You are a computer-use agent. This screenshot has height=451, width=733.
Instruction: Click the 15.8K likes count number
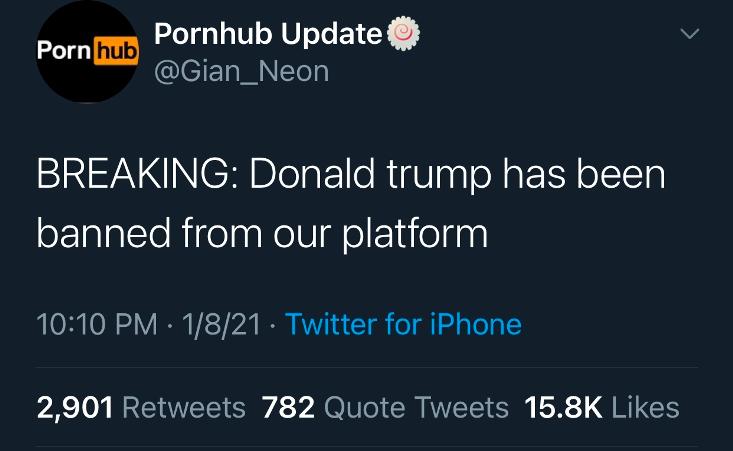coord(563,408)
